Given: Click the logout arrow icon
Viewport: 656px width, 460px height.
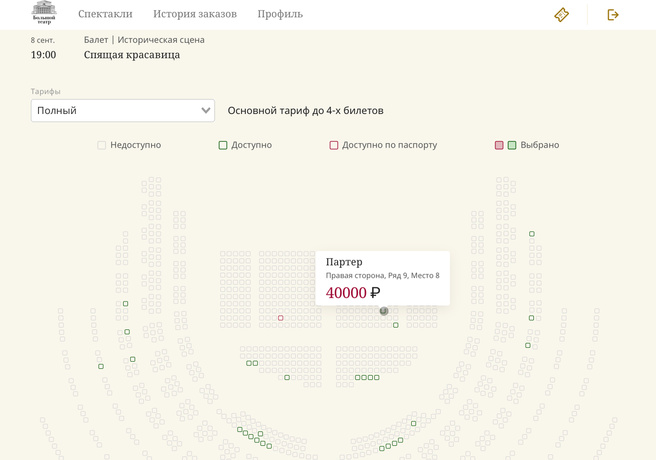Looking at the screenshot, I should 613,15.
